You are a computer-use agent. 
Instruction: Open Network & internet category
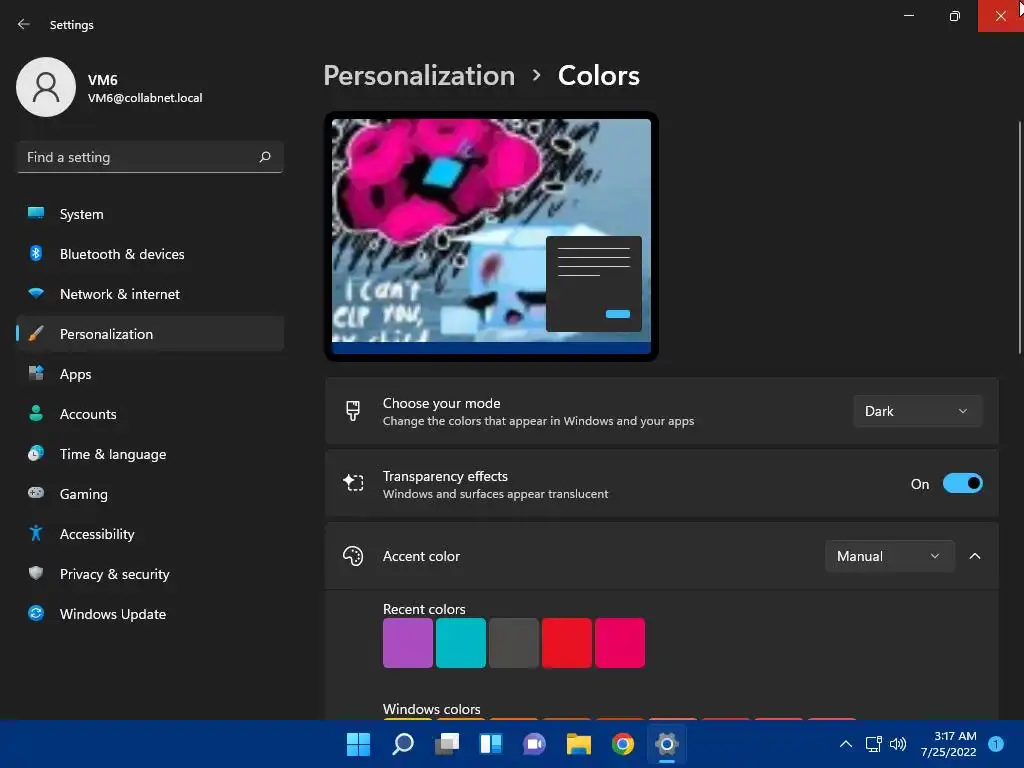(x=150, y=294)
